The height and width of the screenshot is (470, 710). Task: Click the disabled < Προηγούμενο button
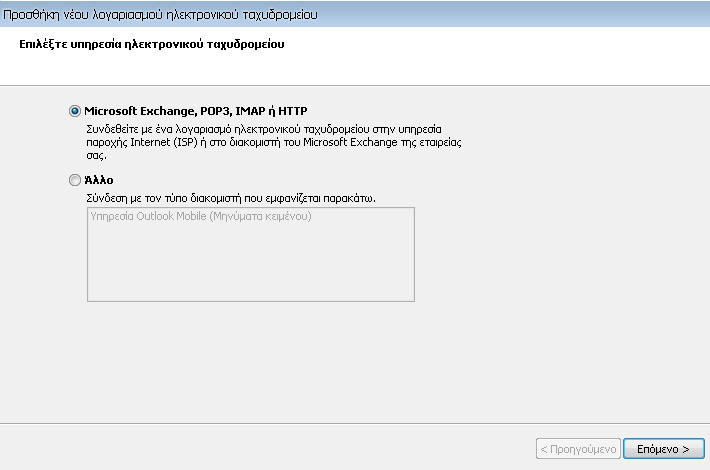(x=578, y=449)
